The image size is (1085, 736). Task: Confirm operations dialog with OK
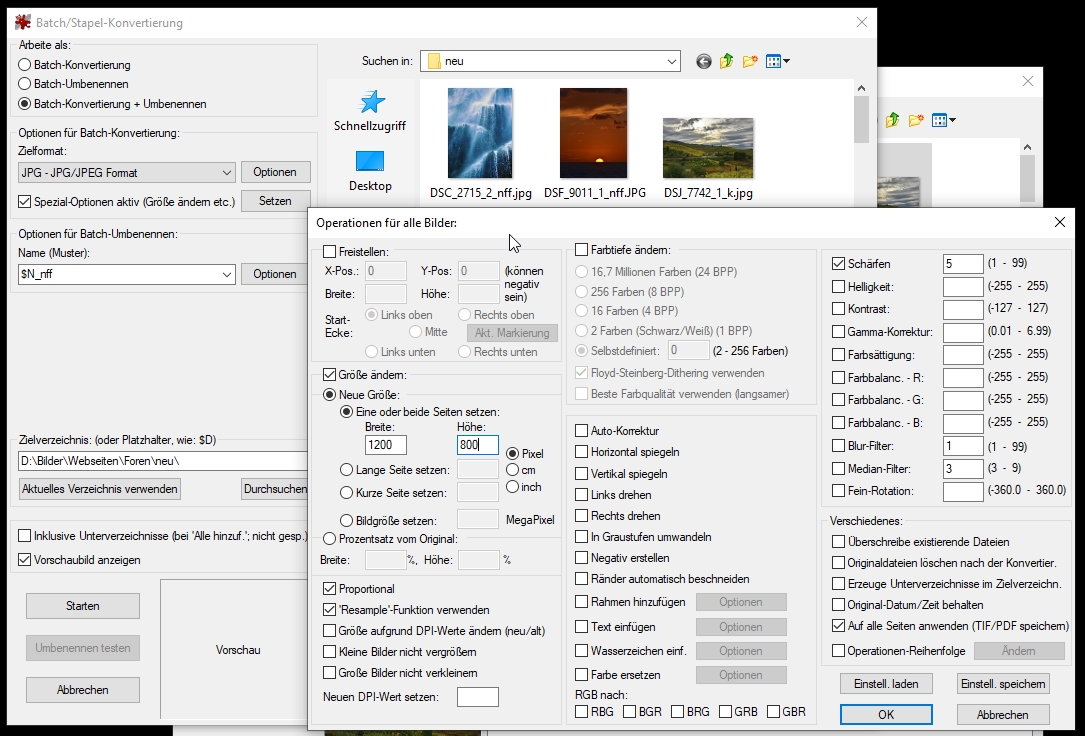pyautogui.click(x=886, y=715)
